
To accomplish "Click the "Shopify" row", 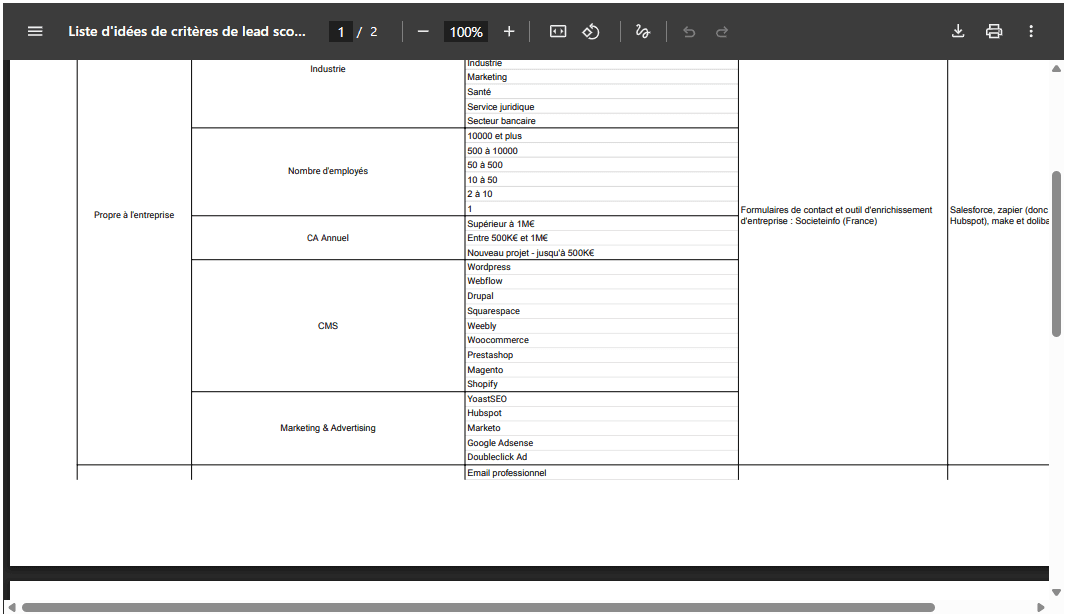I will 601,384.
